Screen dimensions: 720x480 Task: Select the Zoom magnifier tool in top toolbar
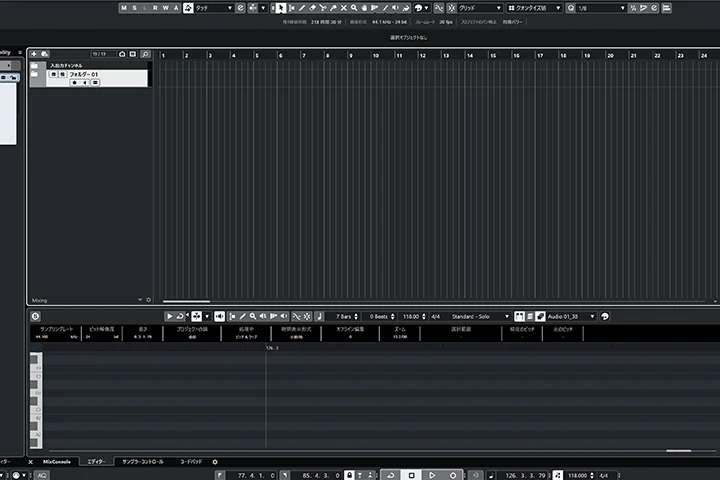[354, 8]
